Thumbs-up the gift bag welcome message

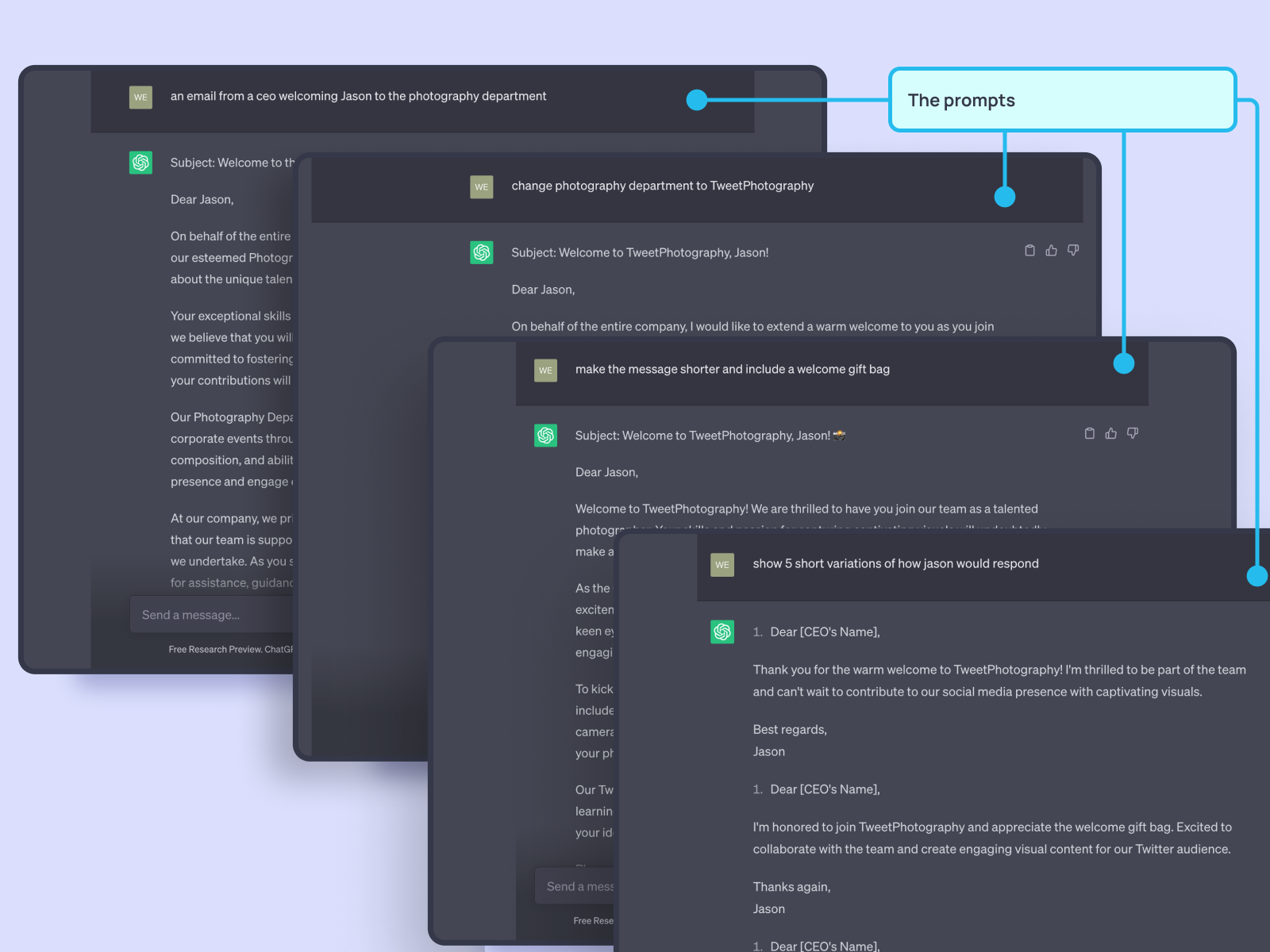pos(1110,433)
